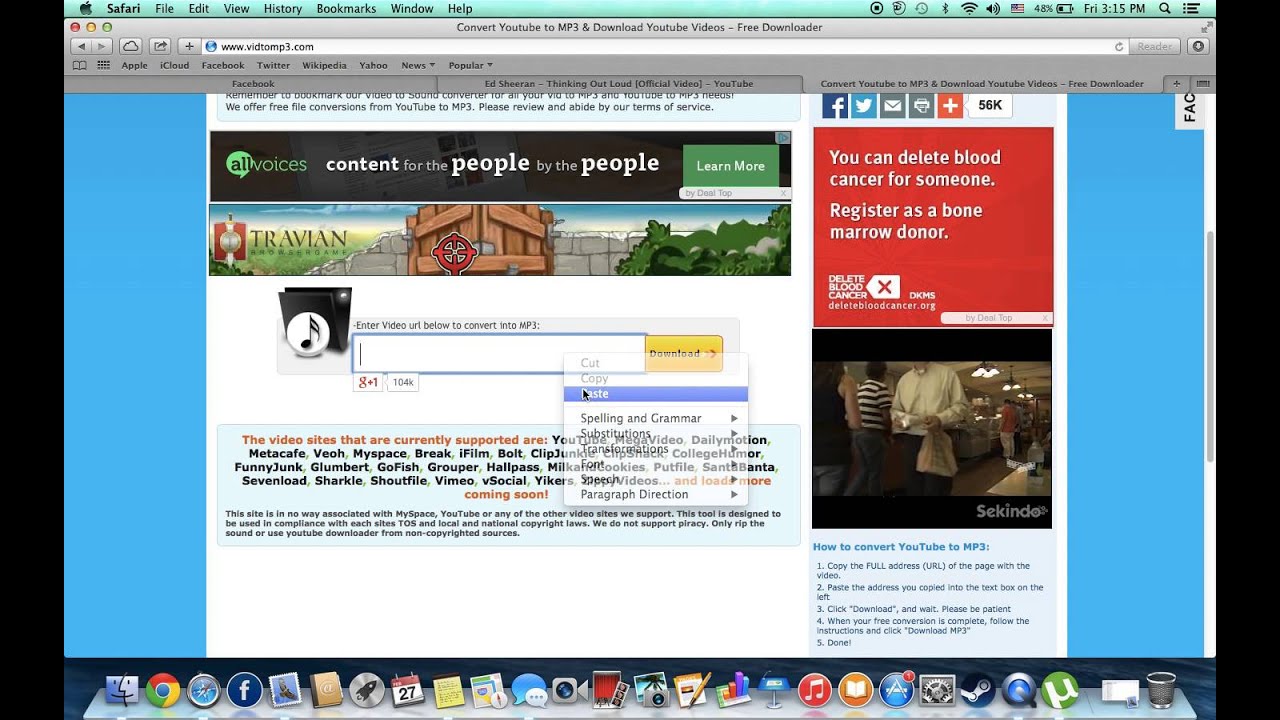Expand Substitutions submenu

click(656, 433)
